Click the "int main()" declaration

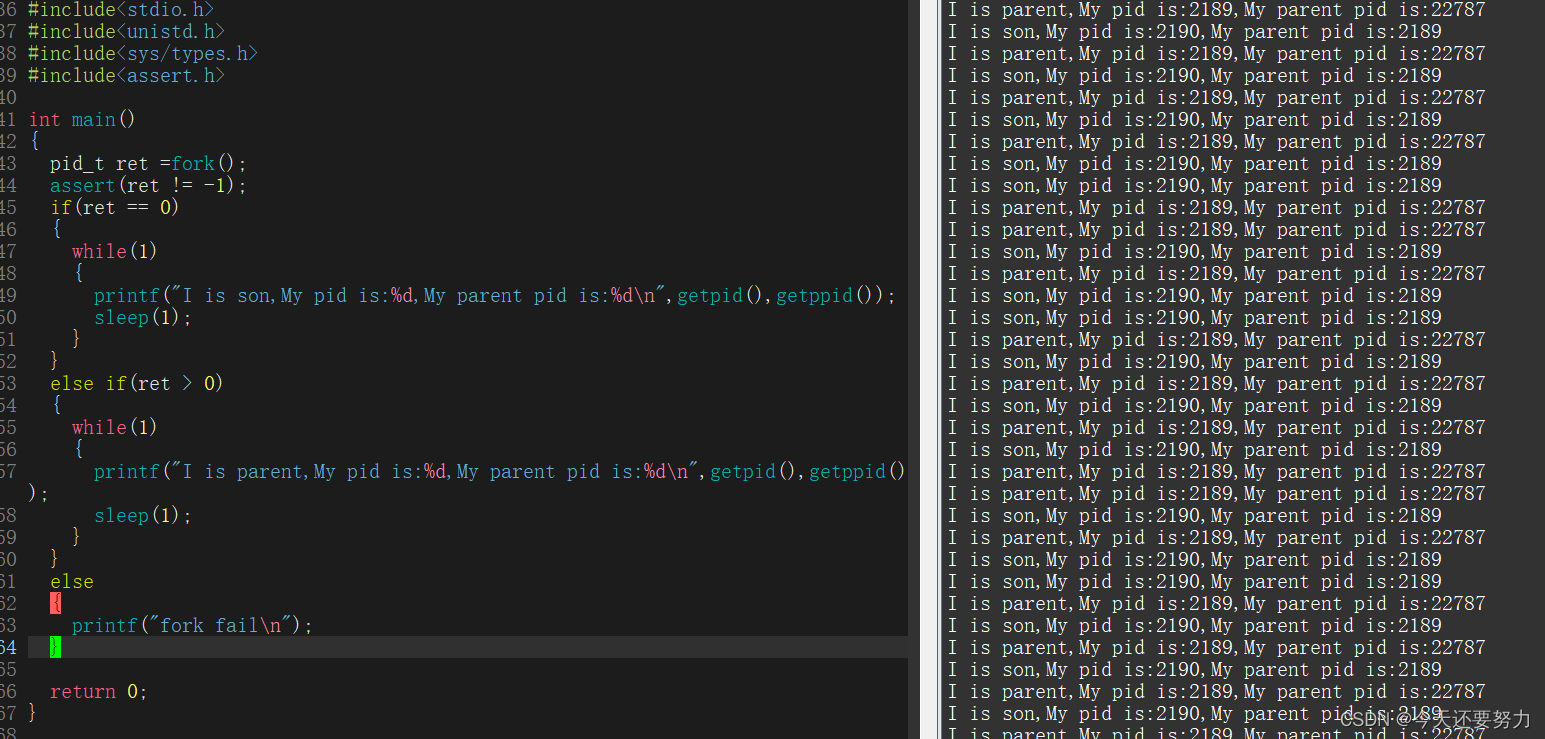click(x=82, y=120)
